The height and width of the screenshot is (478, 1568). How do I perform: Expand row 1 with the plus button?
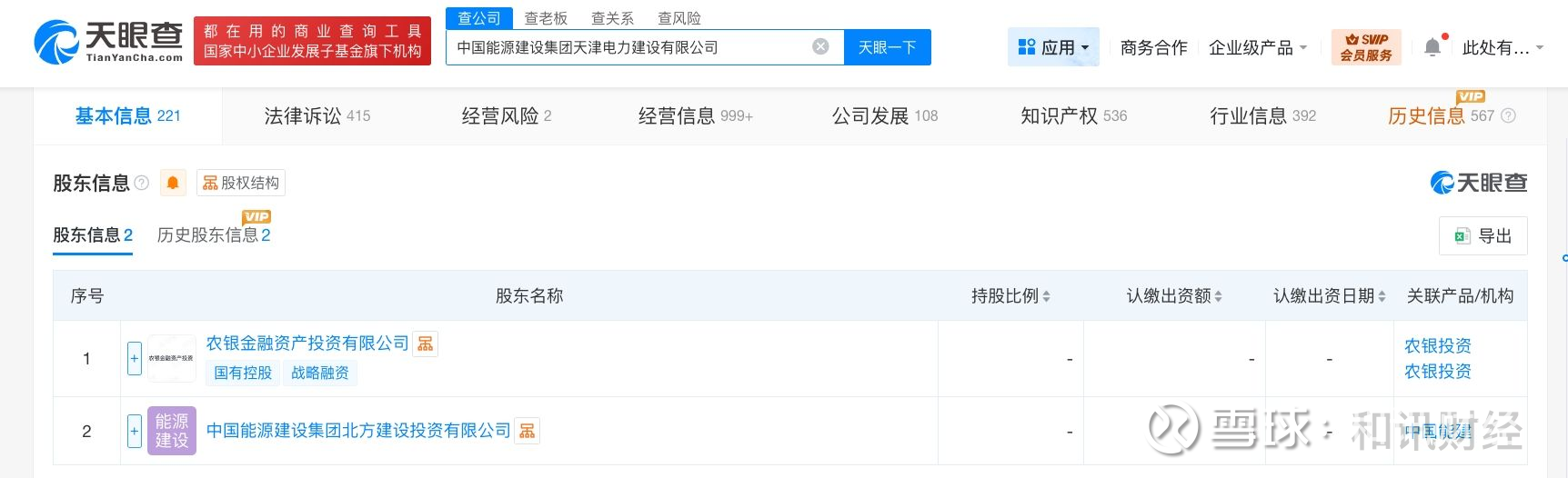point(135,358)
